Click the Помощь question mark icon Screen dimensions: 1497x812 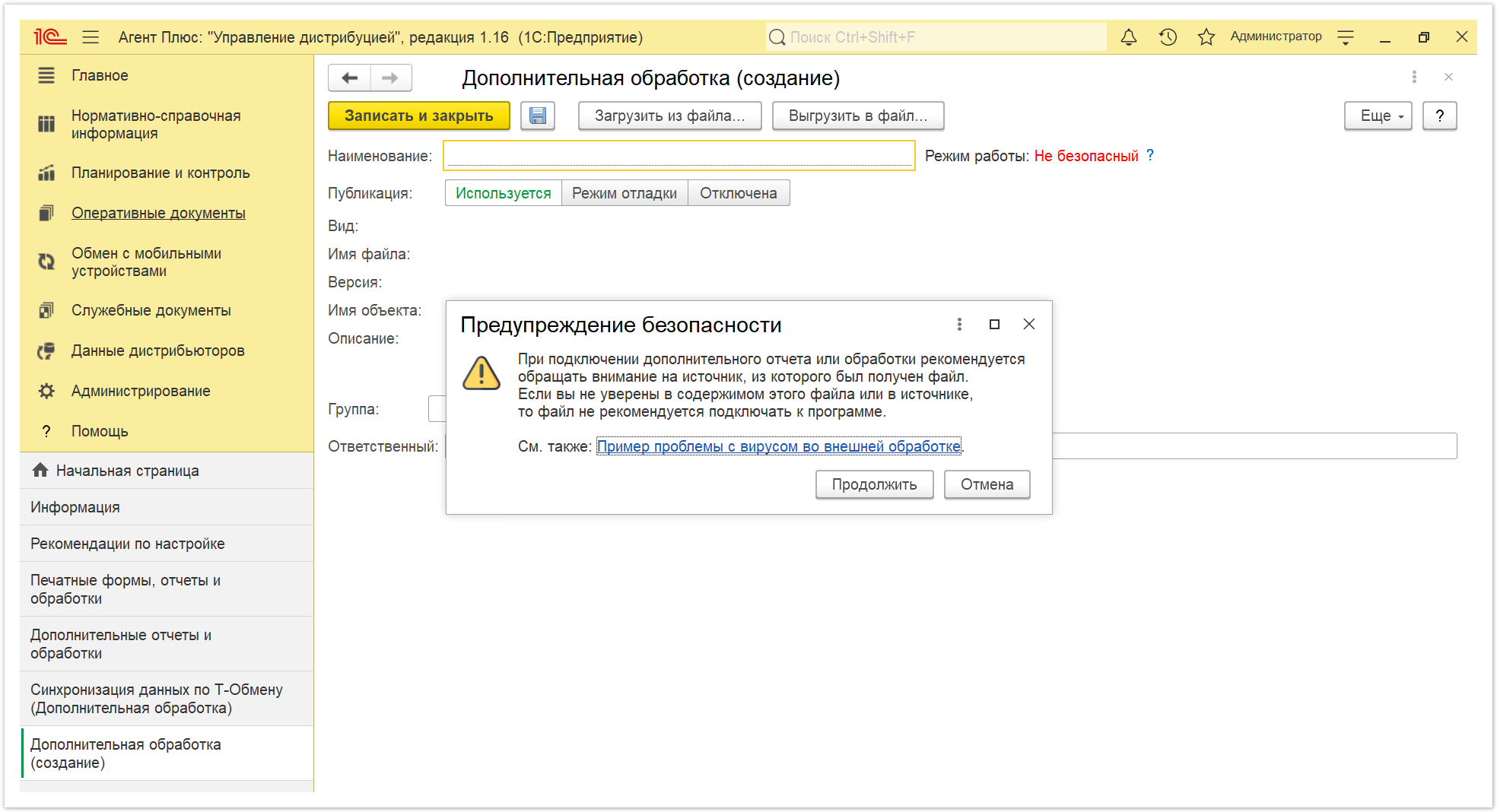[x=46, y=431]
